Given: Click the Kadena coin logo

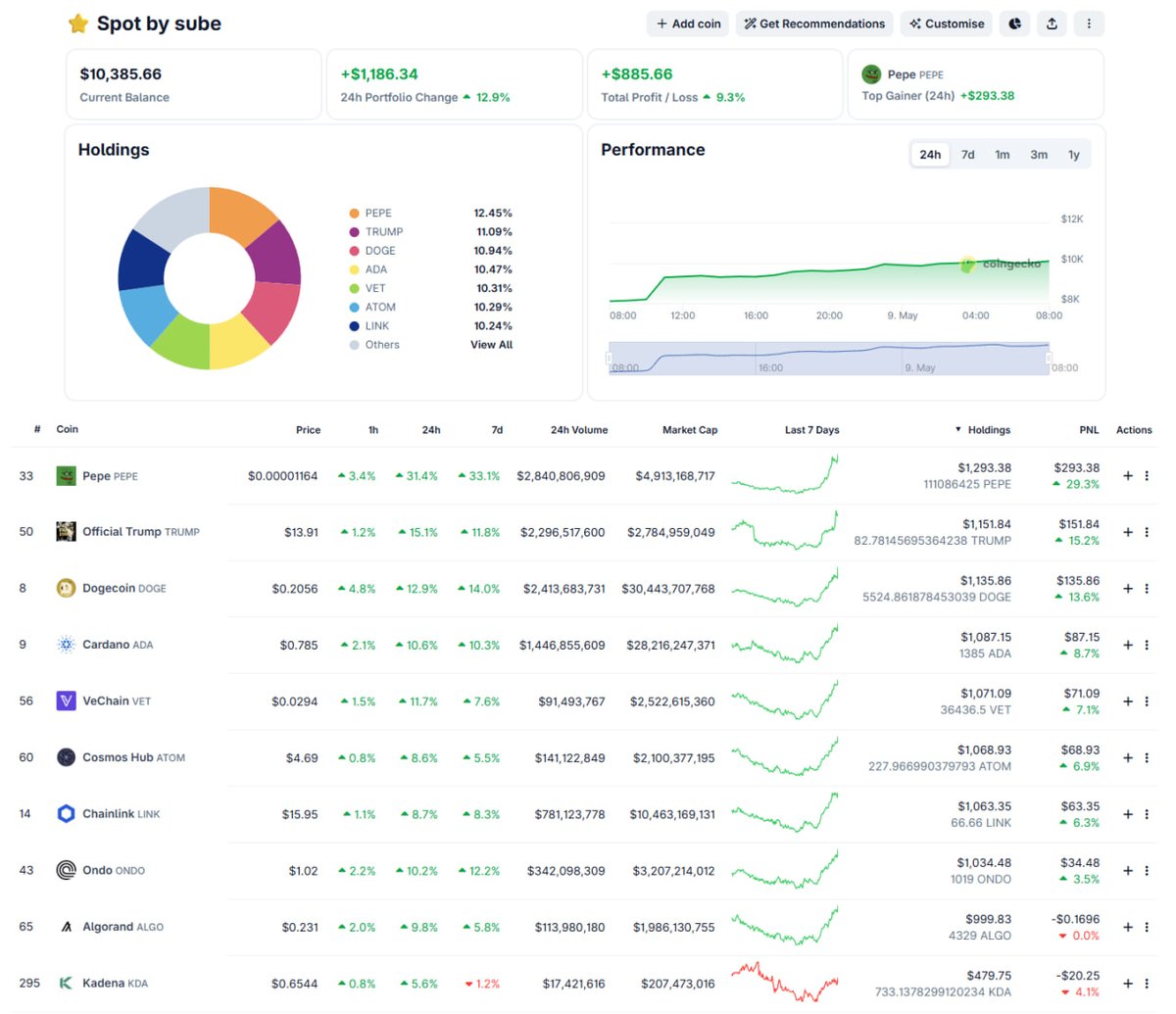Looking at the screenshot, I should click(x=66, y=983).
